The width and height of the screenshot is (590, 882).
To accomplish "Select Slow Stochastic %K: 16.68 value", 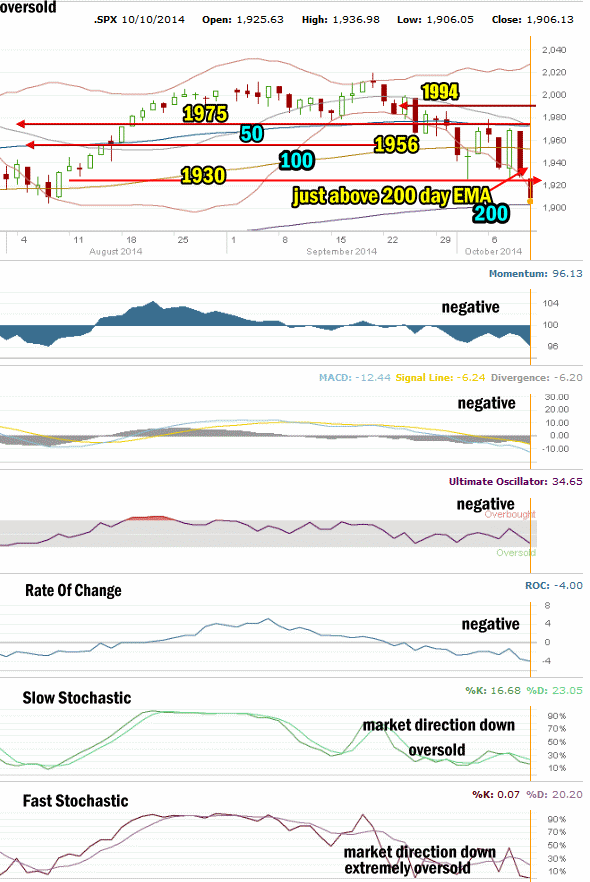I will click(493, 691).
